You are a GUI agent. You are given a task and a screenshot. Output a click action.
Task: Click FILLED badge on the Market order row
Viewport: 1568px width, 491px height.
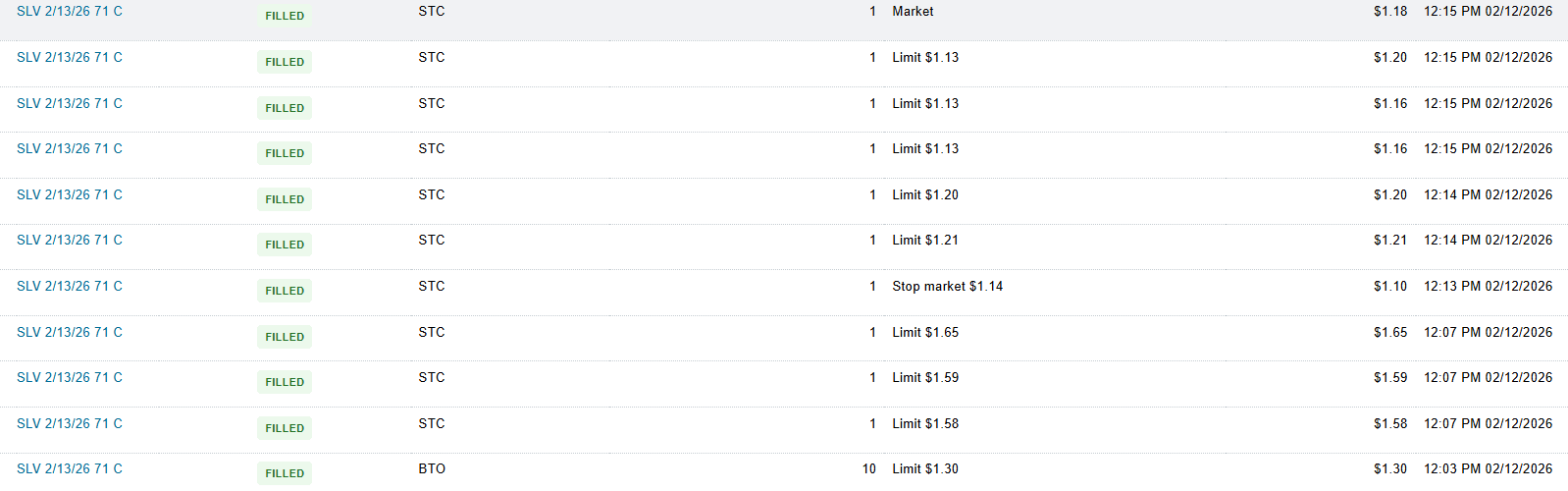point(285,16)
